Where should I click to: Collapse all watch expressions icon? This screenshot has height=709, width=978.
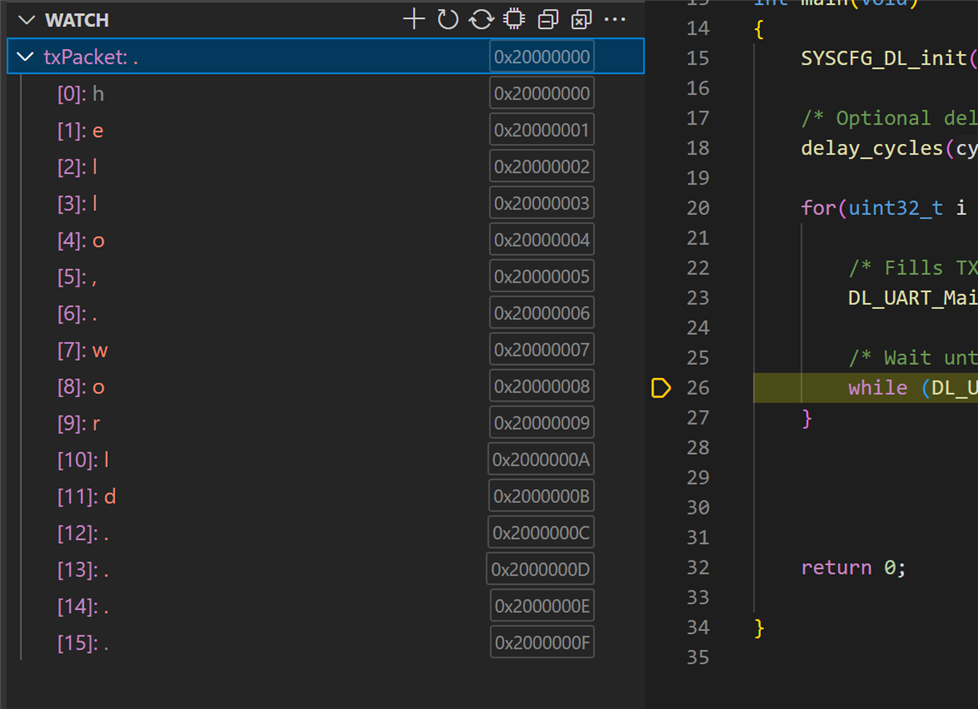click(x=548, y=19)
